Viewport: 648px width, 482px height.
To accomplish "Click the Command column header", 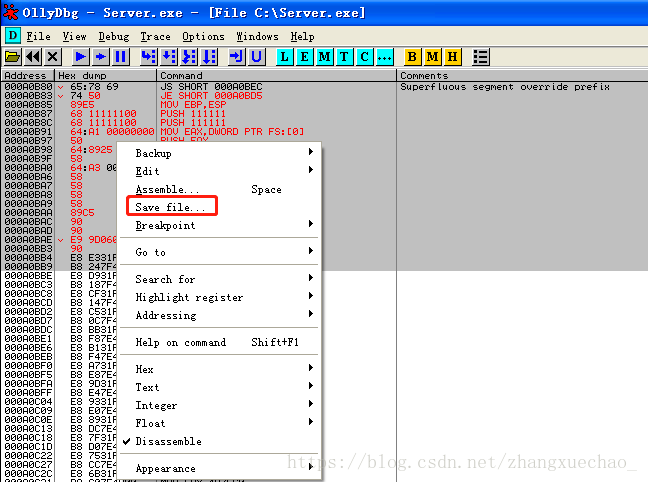I will (x=276, y=76).
